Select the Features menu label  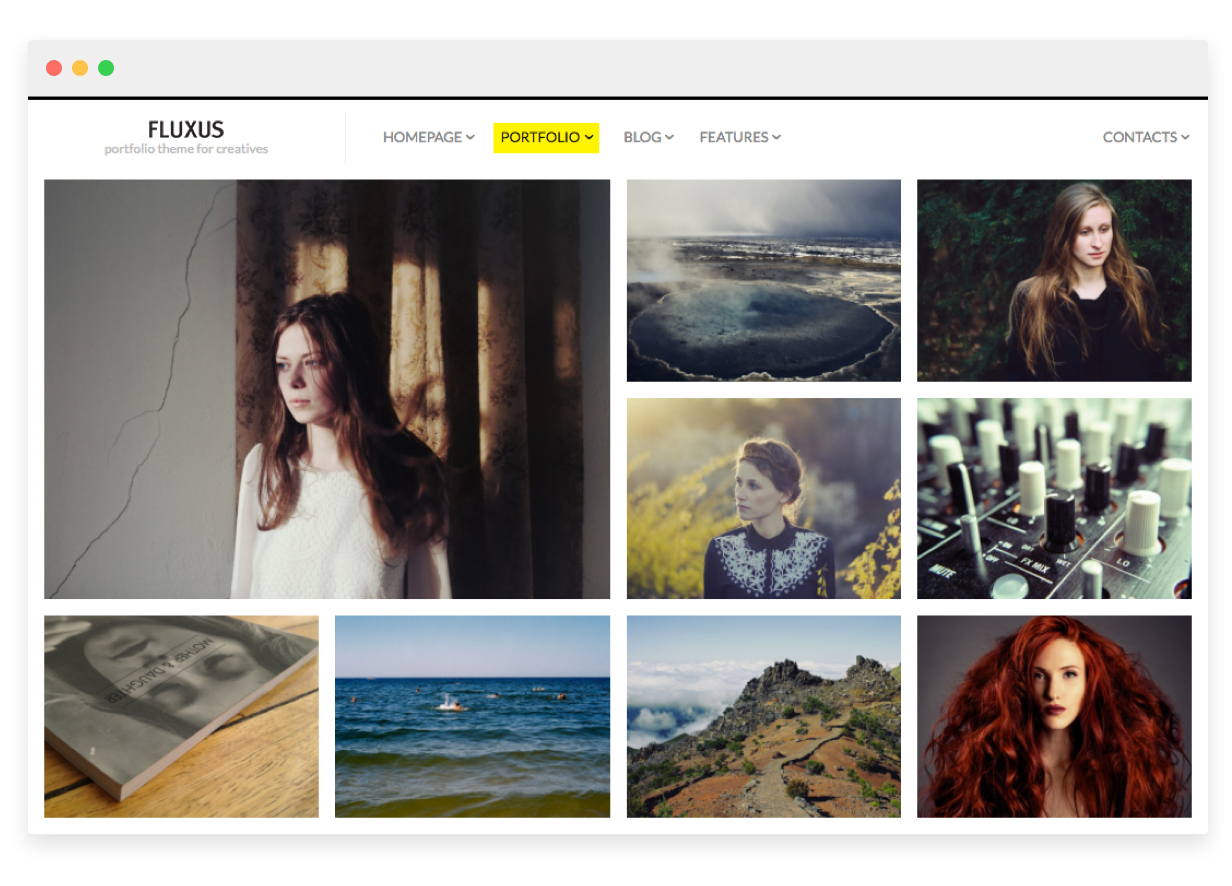tap(733, 137)
